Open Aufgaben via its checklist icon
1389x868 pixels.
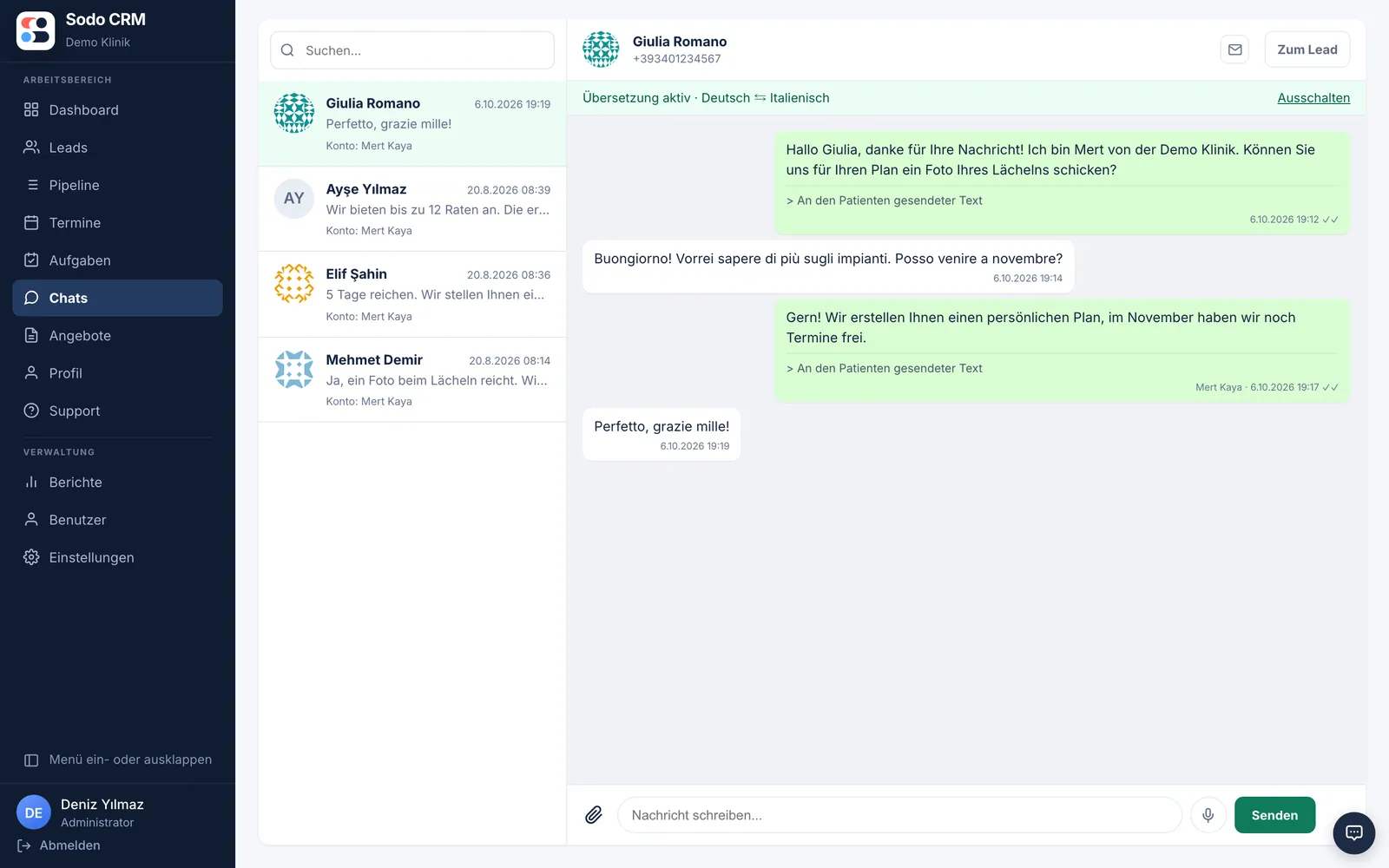[x=31, y=260]
